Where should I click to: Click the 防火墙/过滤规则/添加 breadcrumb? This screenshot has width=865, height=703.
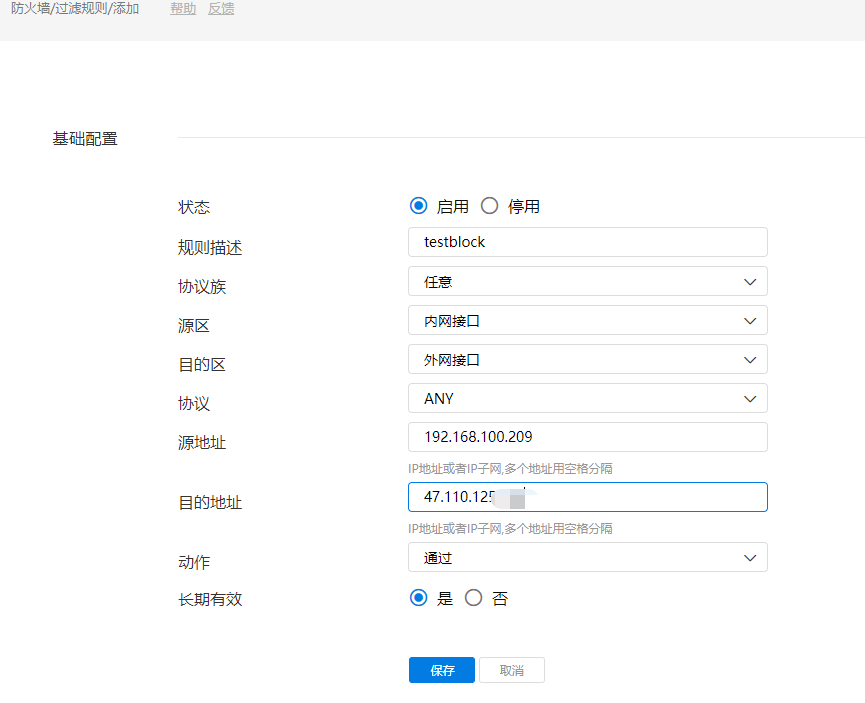(x=75, y=9)
